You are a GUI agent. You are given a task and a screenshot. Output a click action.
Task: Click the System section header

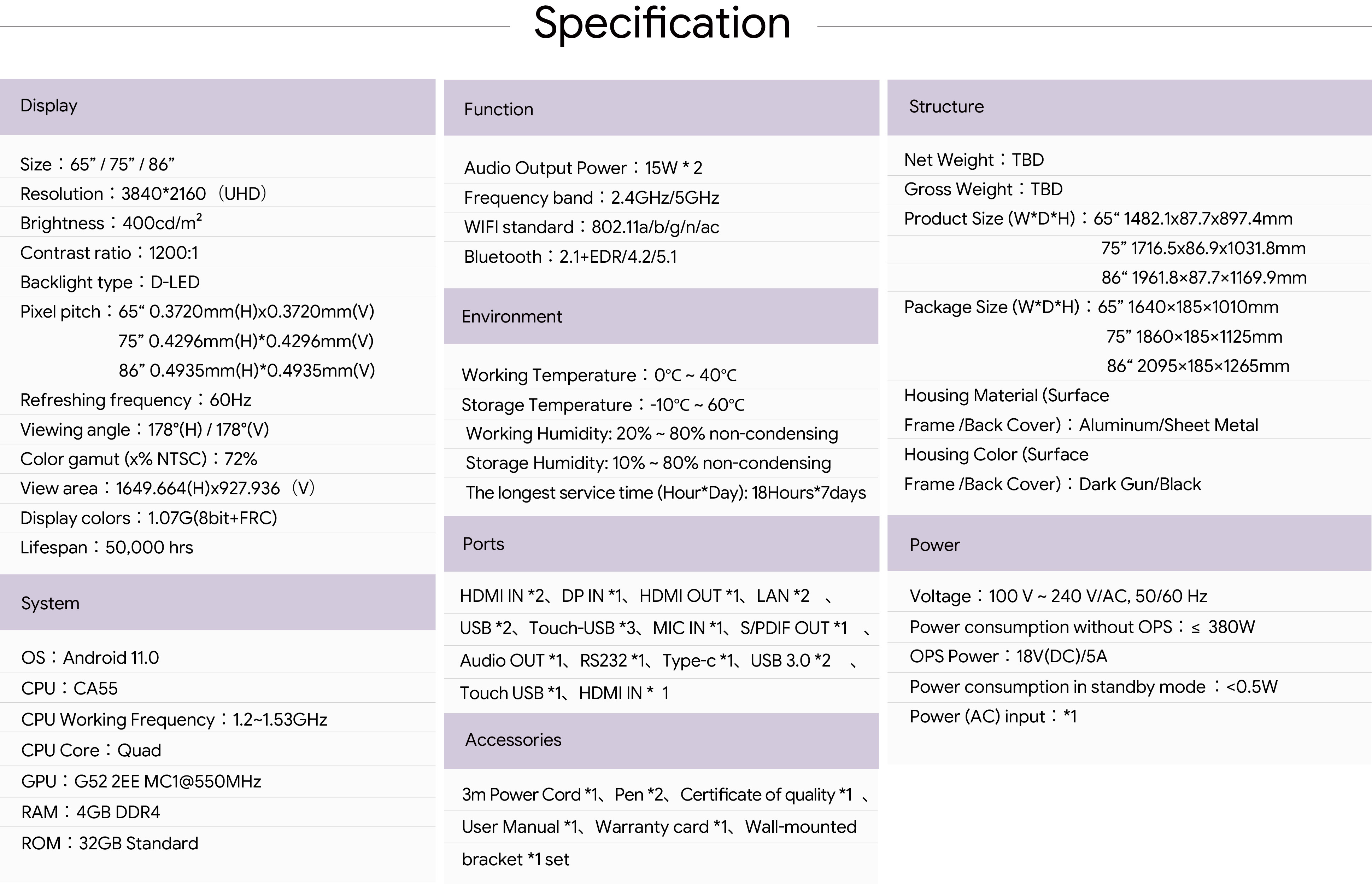point(217,602)
